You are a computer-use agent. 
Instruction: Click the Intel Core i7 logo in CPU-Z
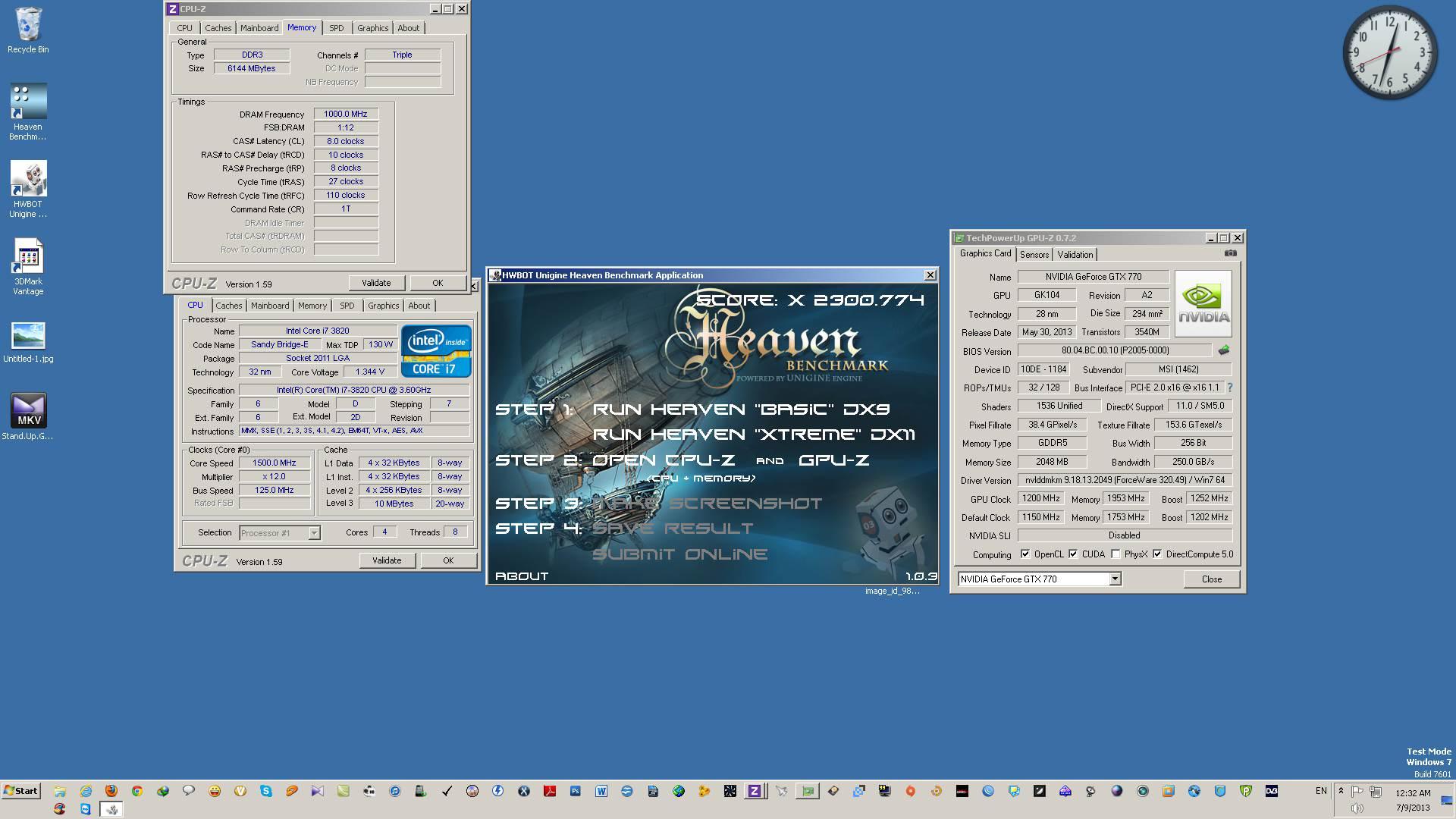point(436,350)
